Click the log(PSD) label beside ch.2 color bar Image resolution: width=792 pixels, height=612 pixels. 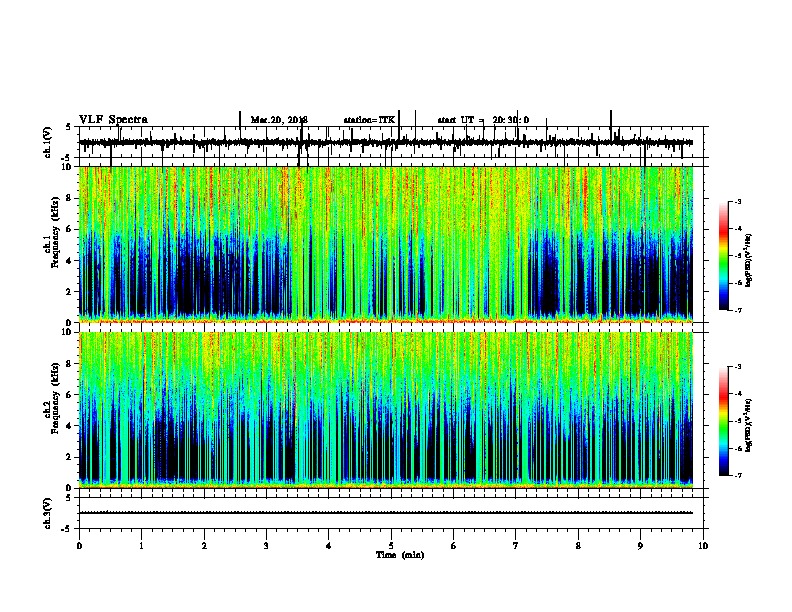(749, 425)
